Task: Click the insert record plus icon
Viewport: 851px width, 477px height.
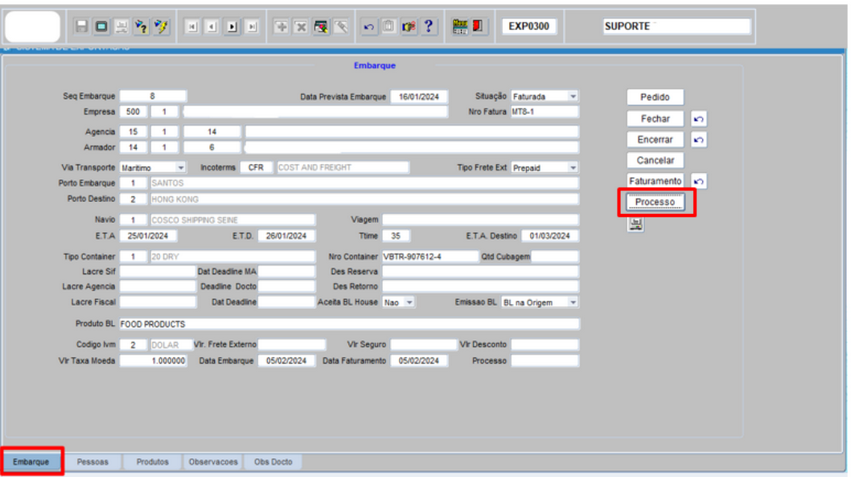Action: (x=282, y=27)
